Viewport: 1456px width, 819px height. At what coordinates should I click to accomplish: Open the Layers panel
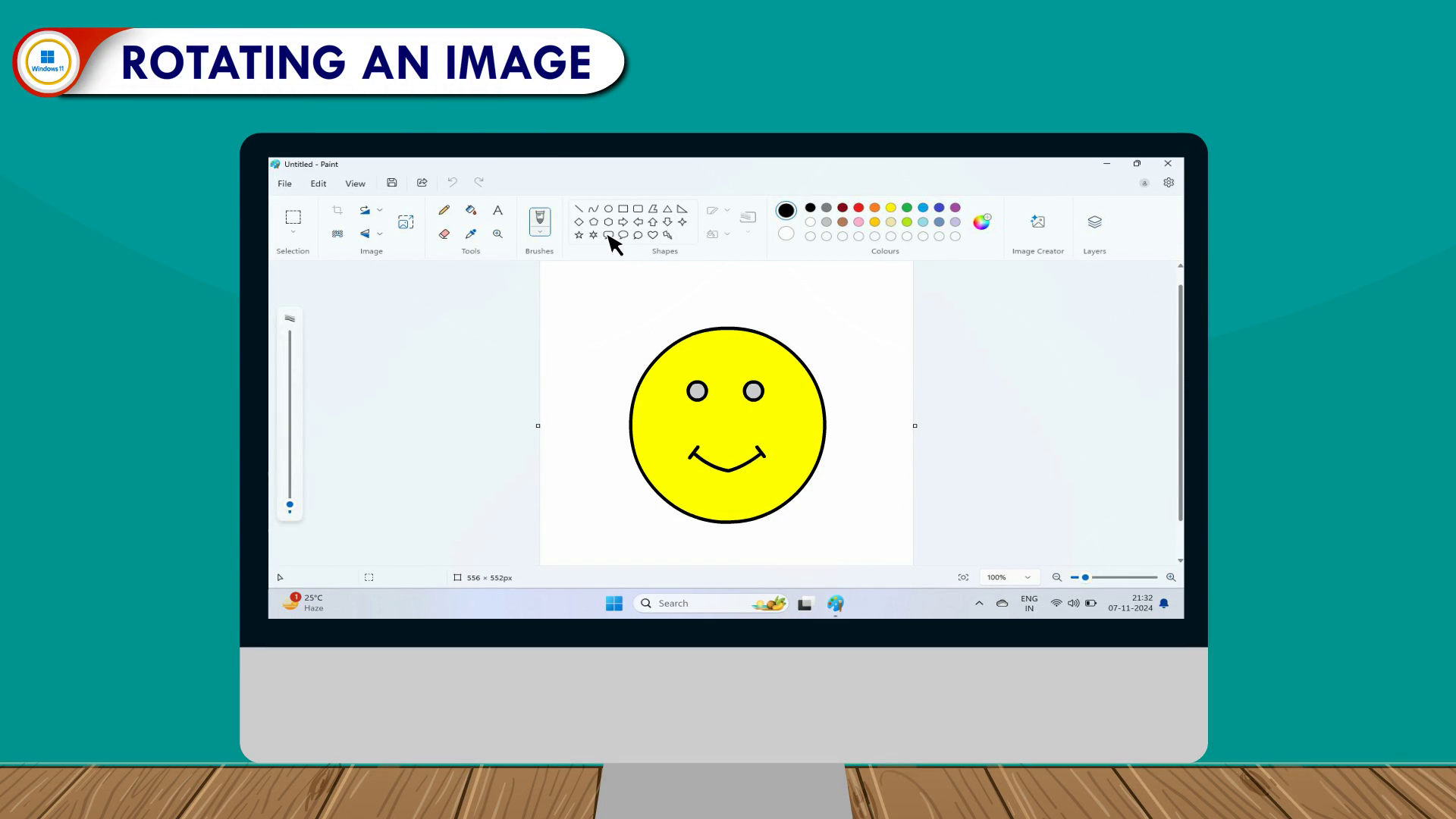click(1094, 222)
